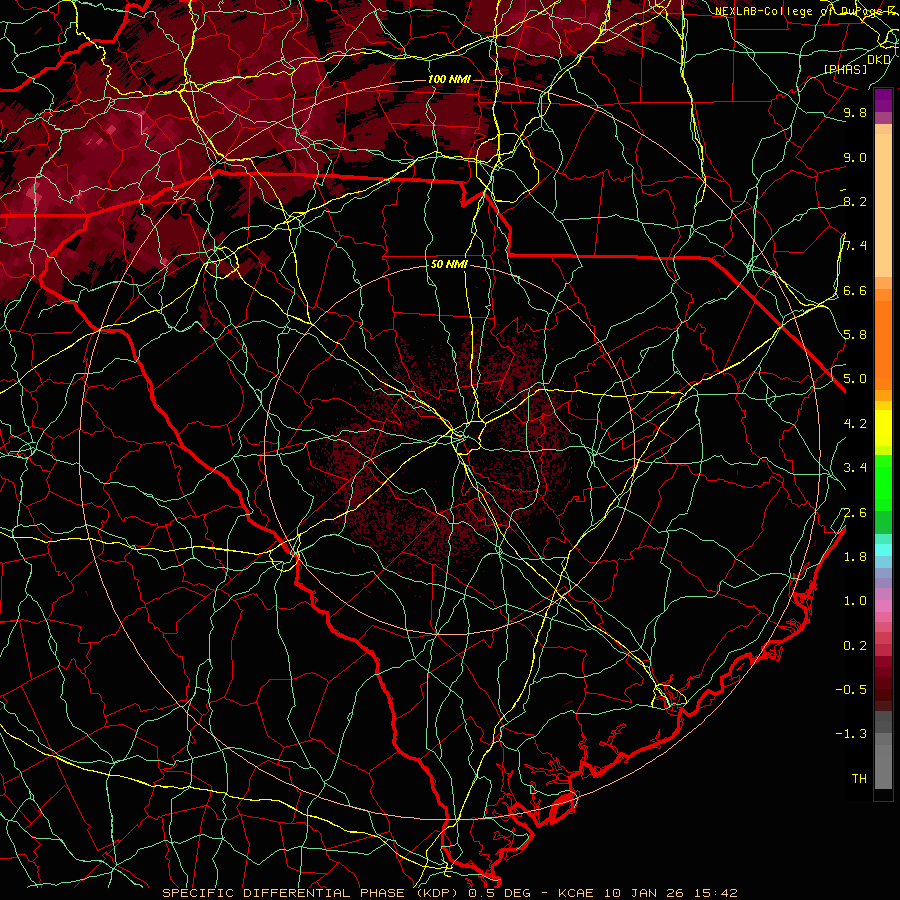Click the 9.8 legend value

coord(855,113)
